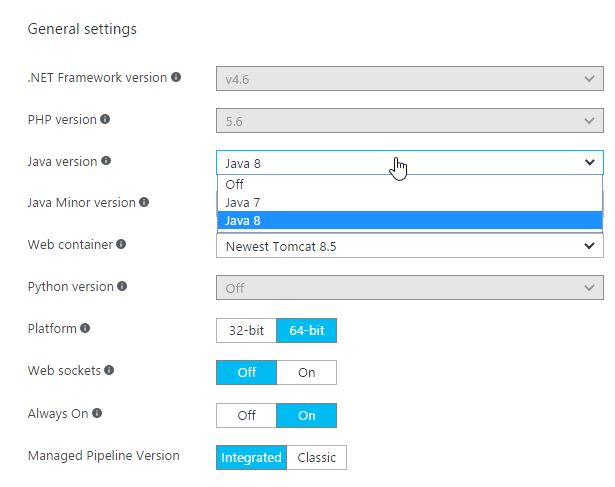Set Platform to 32-bit

[246, 331]
